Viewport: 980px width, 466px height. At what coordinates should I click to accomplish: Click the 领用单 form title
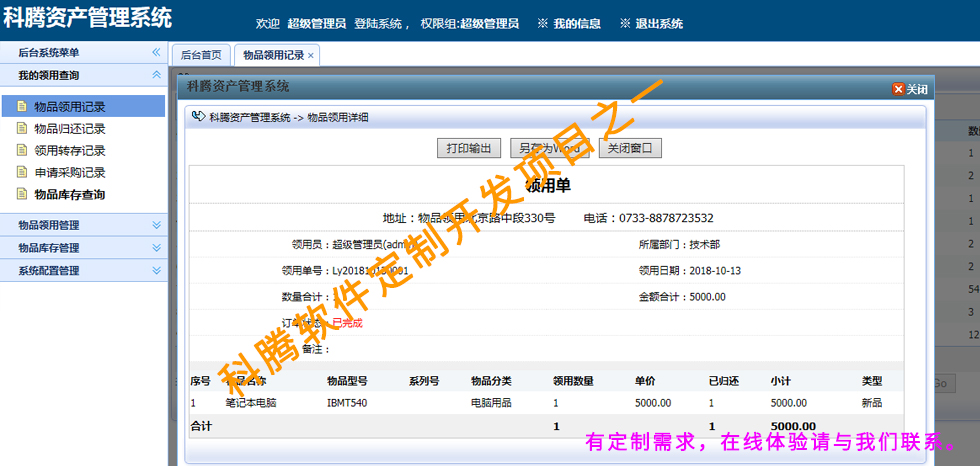[548, 186]
